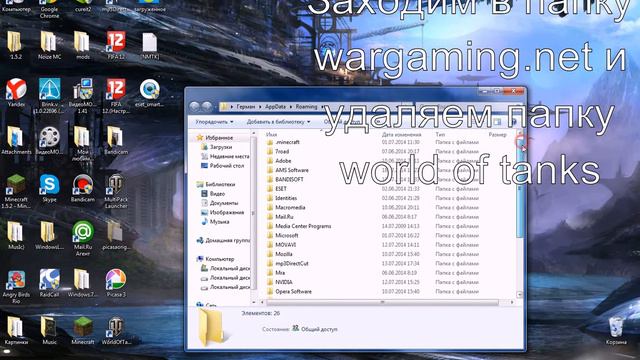The image size is (640, 360).
Task: Open the RaidCall desktop shortcut
Action: tap(49, 283)
